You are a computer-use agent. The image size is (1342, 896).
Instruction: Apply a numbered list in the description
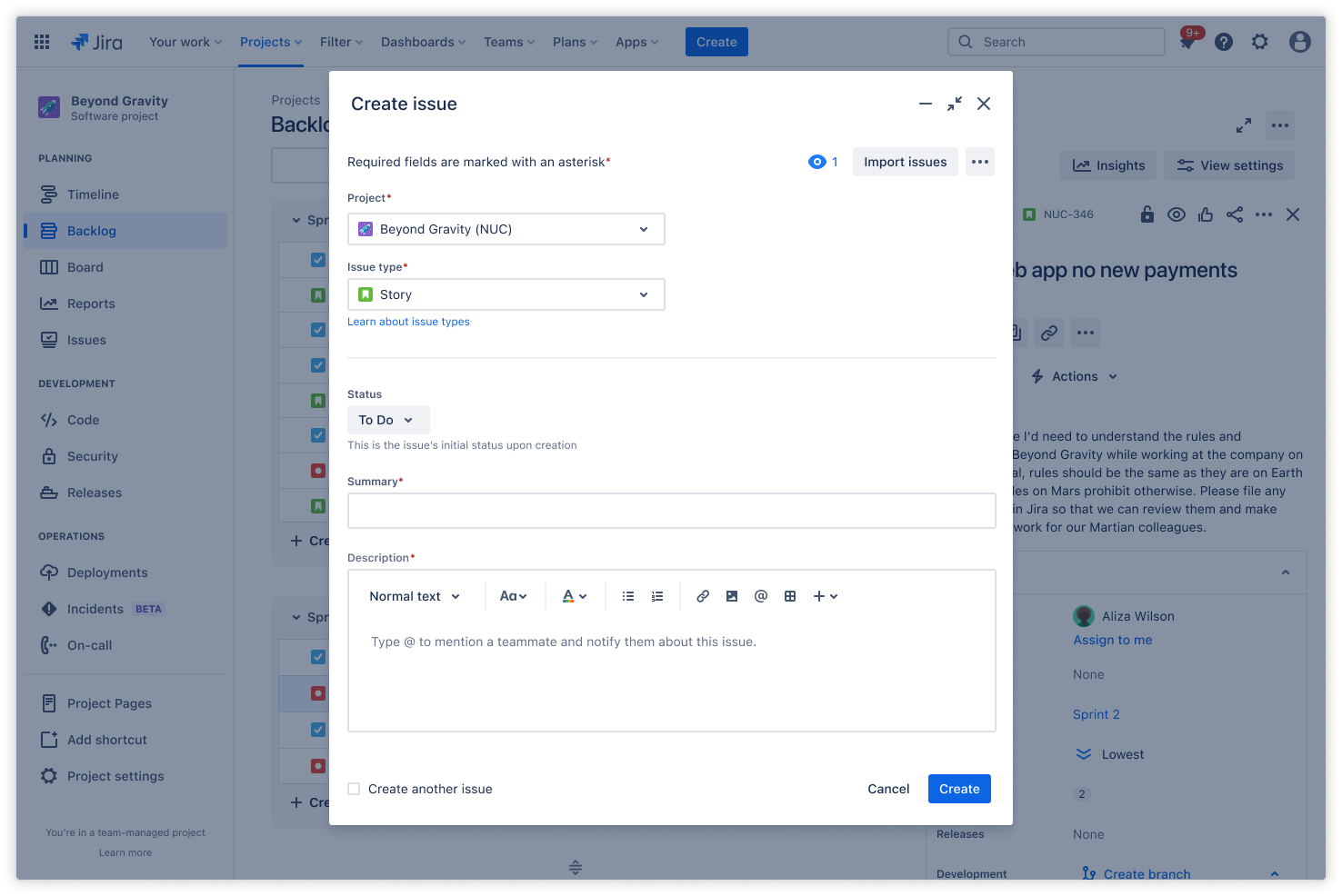point(657,595)
